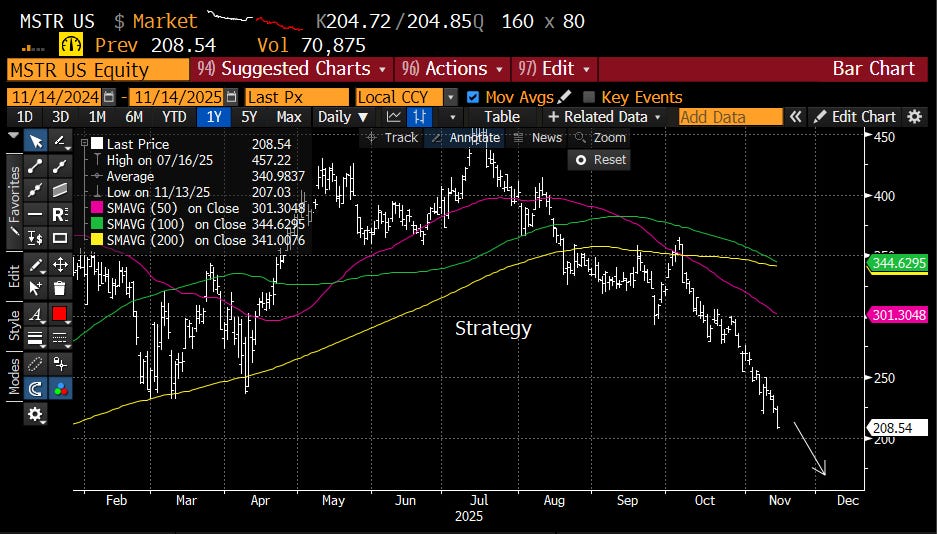Screen dimensions: 937x534
Task: Select the 1M range tab
Action: point(97,116)
